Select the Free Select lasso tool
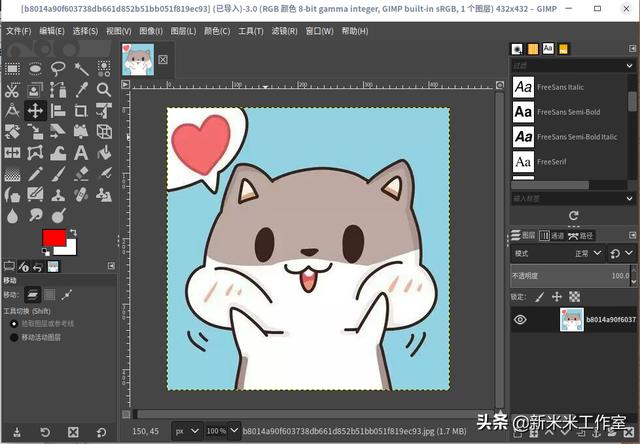 click(58, 69)
